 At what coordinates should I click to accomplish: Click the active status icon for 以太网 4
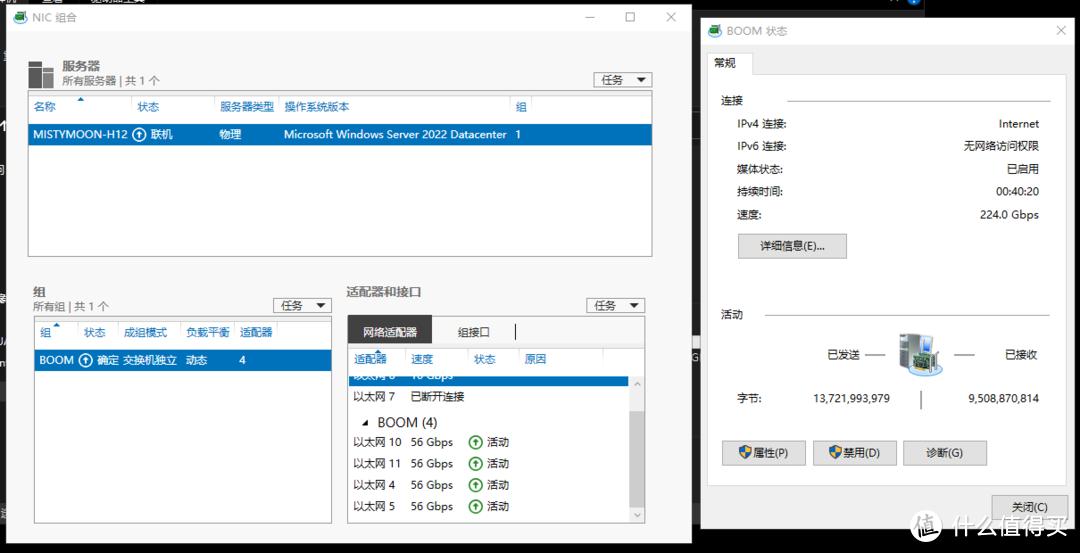pyautogui.click(x=475, y=485)
